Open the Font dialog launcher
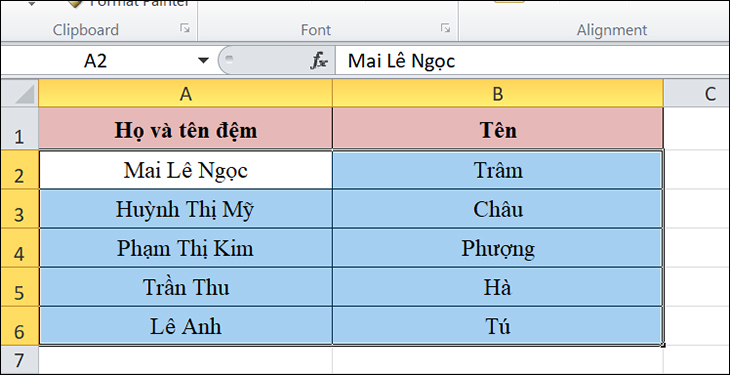The image size is (730, 375). (445, 29)
